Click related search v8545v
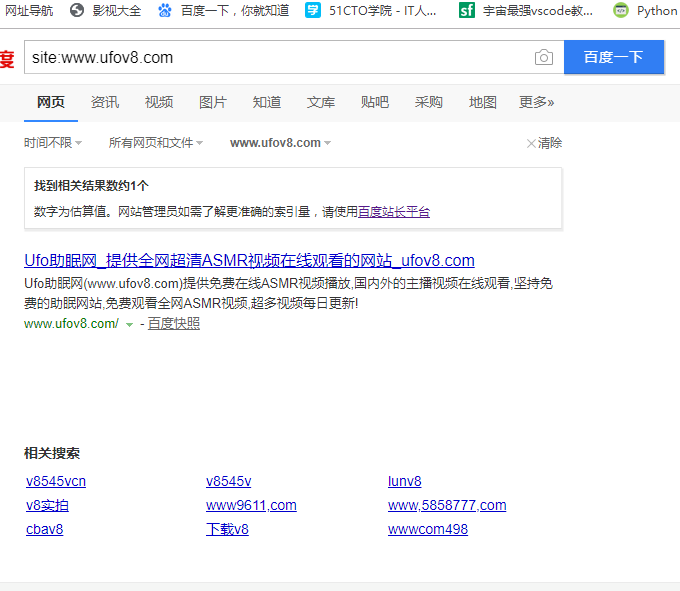This screenshot has height=591, width=680. click(x=229, y=481)
